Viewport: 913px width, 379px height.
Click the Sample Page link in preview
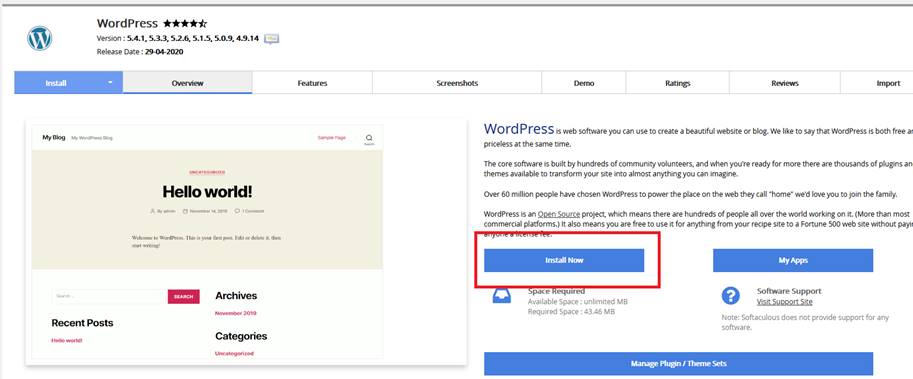pos(331,138)
